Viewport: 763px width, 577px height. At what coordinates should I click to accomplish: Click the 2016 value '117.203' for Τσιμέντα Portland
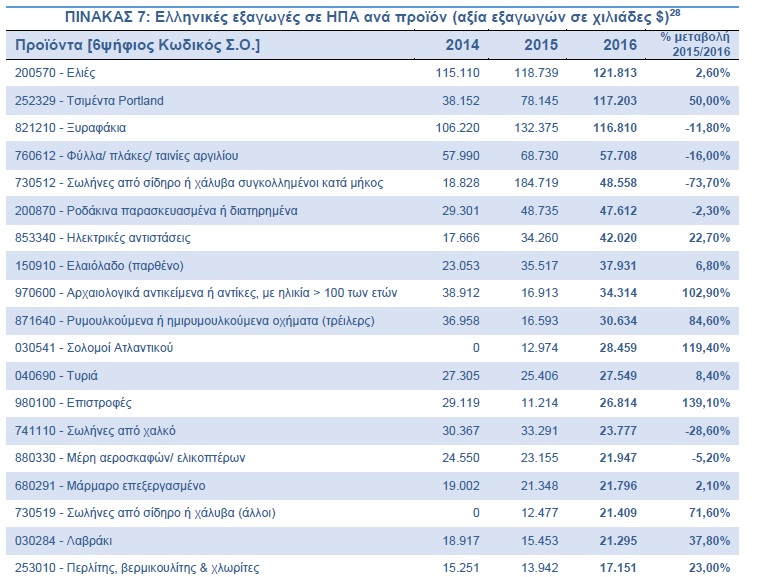pos(615,101)
